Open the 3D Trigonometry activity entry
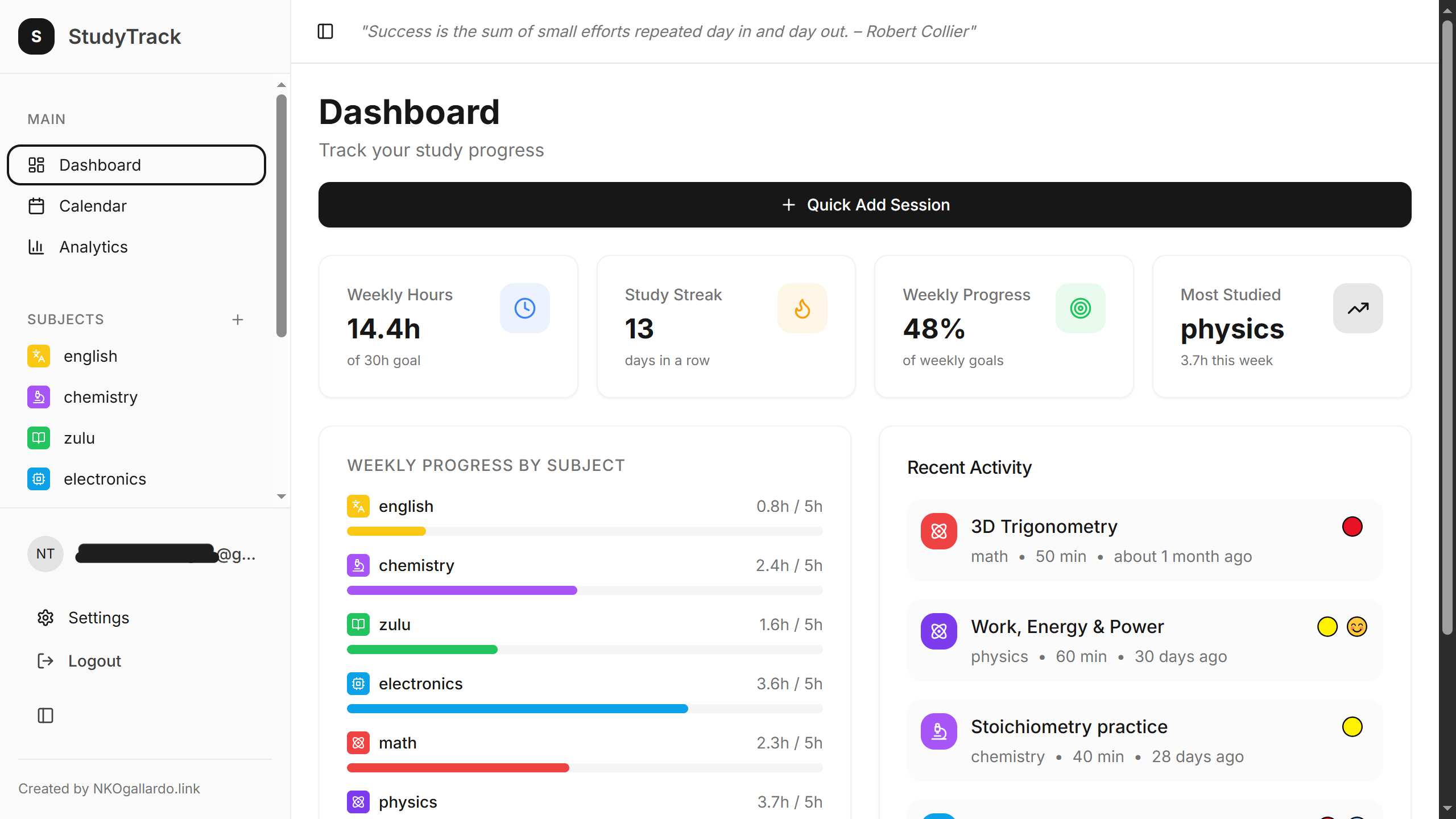Screen dimensions: 1456x819 click(1145, 540)
